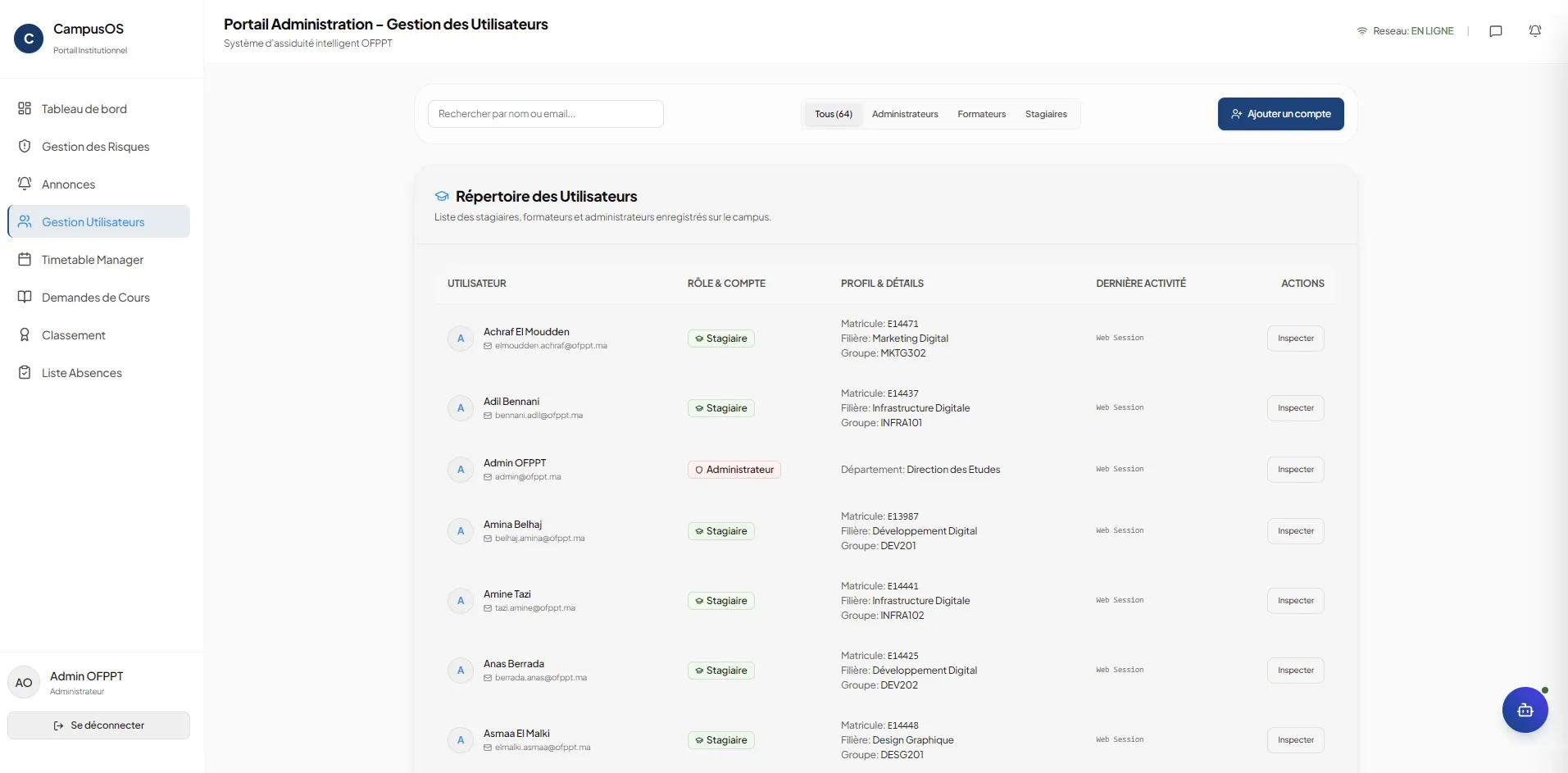
Task: Click the bell icon beside Annonces
Action: point(25,184)
